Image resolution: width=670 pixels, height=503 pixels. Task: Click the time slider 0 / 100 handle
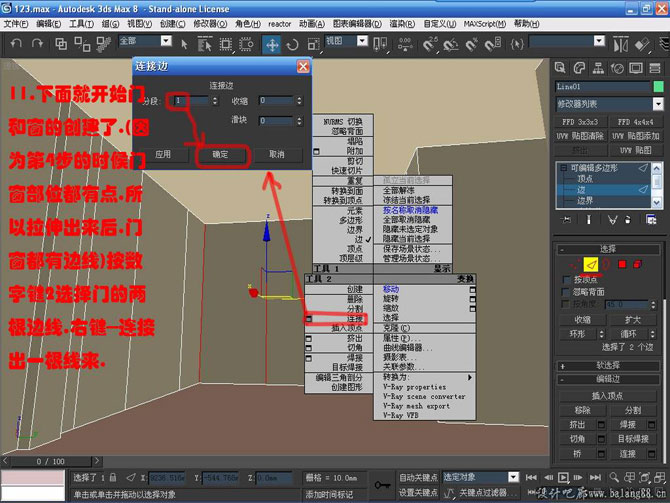(51, 462)
